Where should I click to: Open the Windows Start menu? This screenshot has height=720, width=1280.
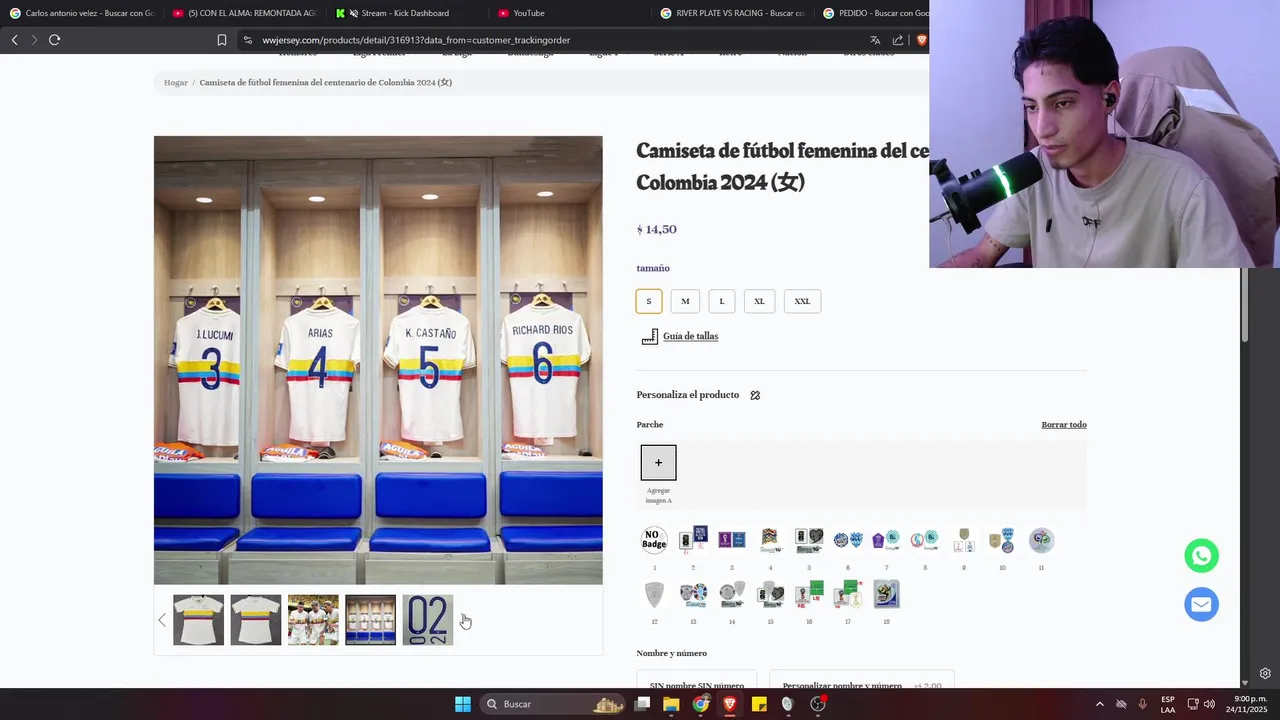463,704
